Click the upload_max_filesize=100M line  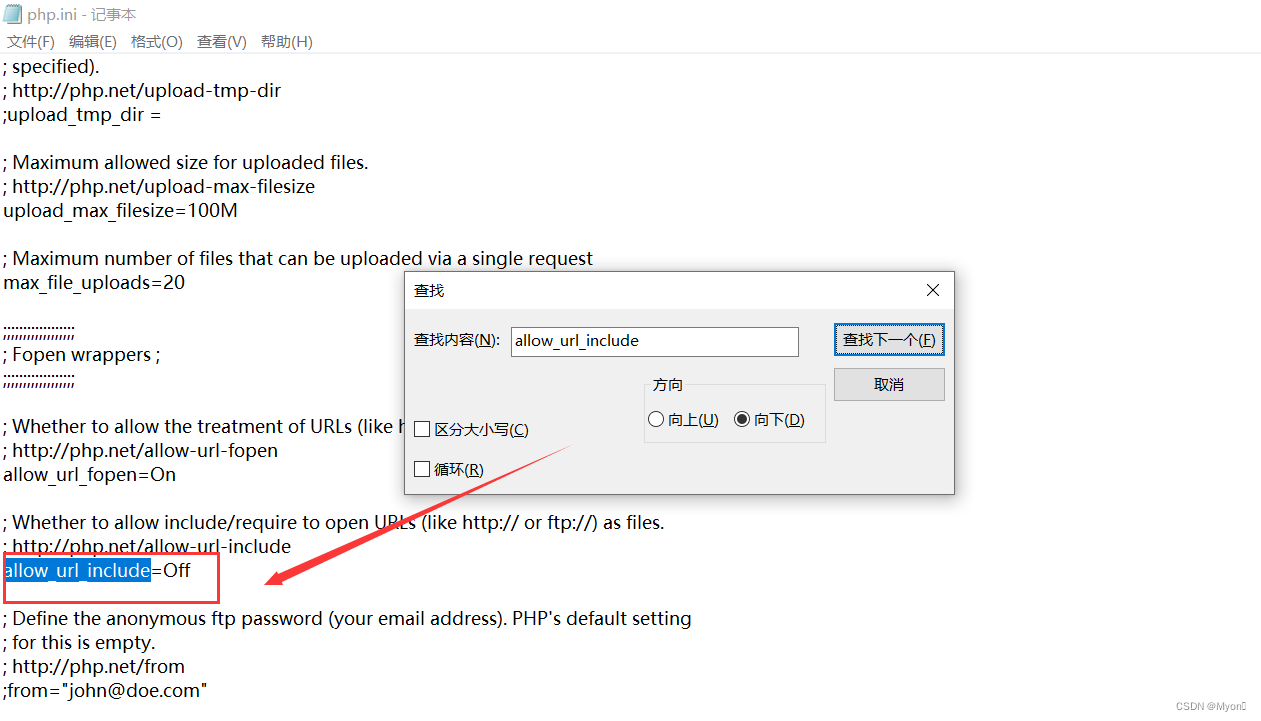(x=120, y=210)
